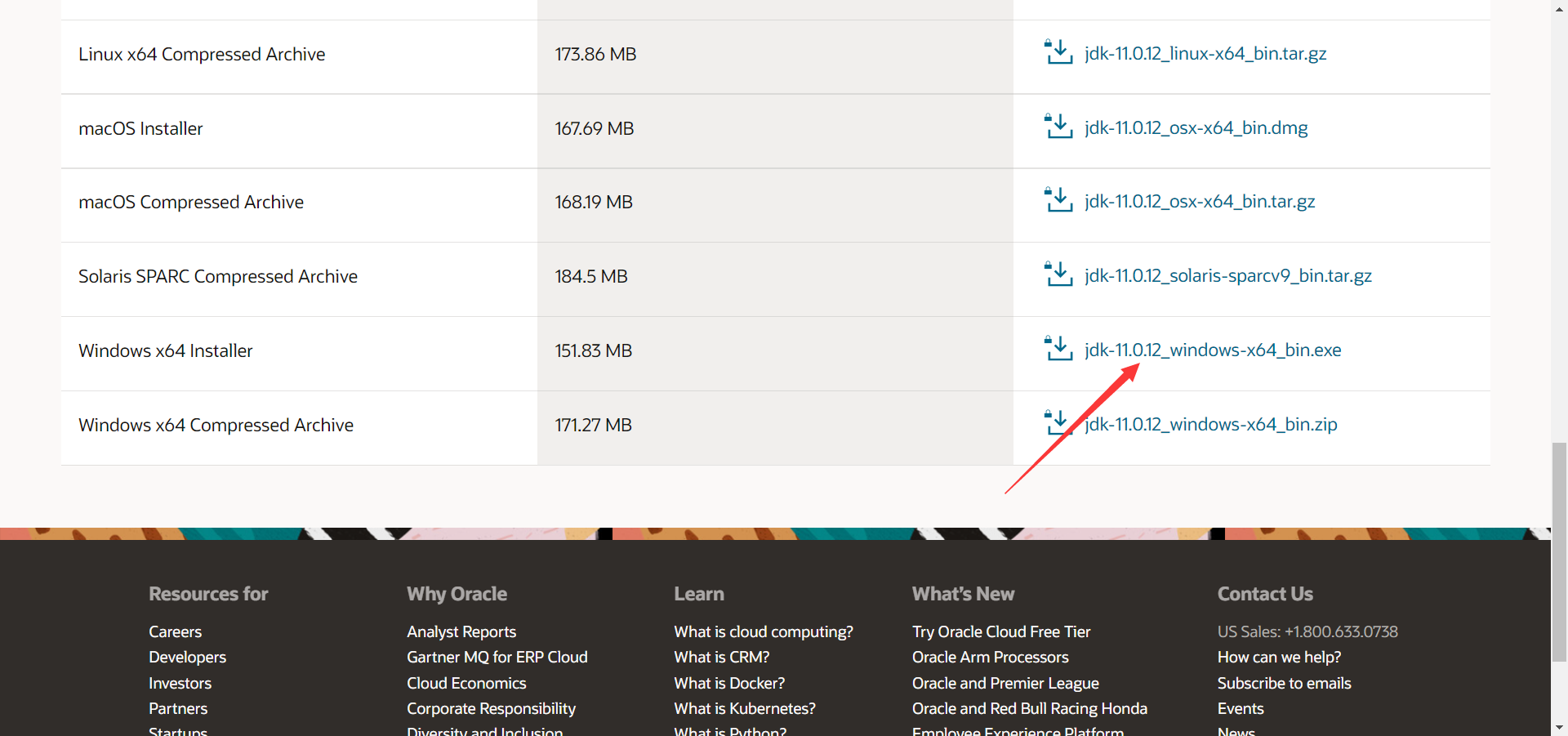1568x736 pixels.
Task: Open Developers footer link
Action: tap(187, 657)
